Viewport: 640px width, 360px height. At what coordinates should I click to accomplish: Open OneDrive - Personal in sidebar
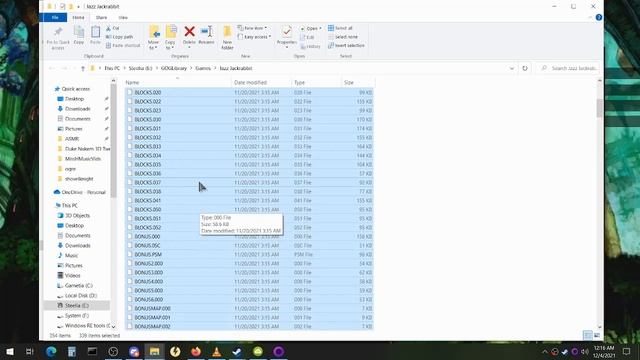coord(80,192)
